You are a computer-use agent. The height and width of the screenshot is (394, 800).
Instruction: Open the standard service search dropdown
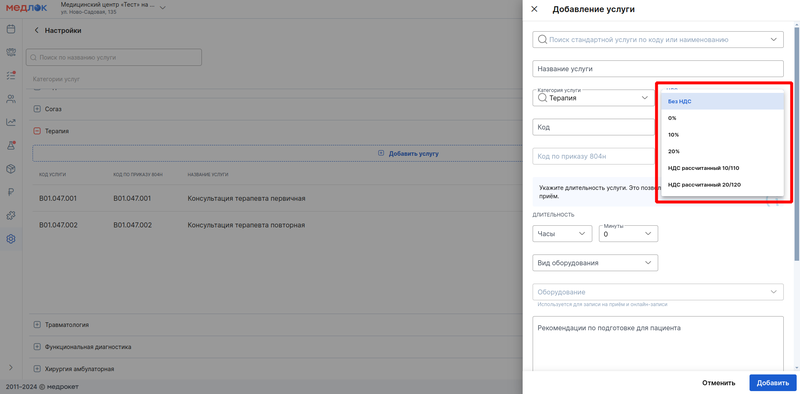pos(773,39)
